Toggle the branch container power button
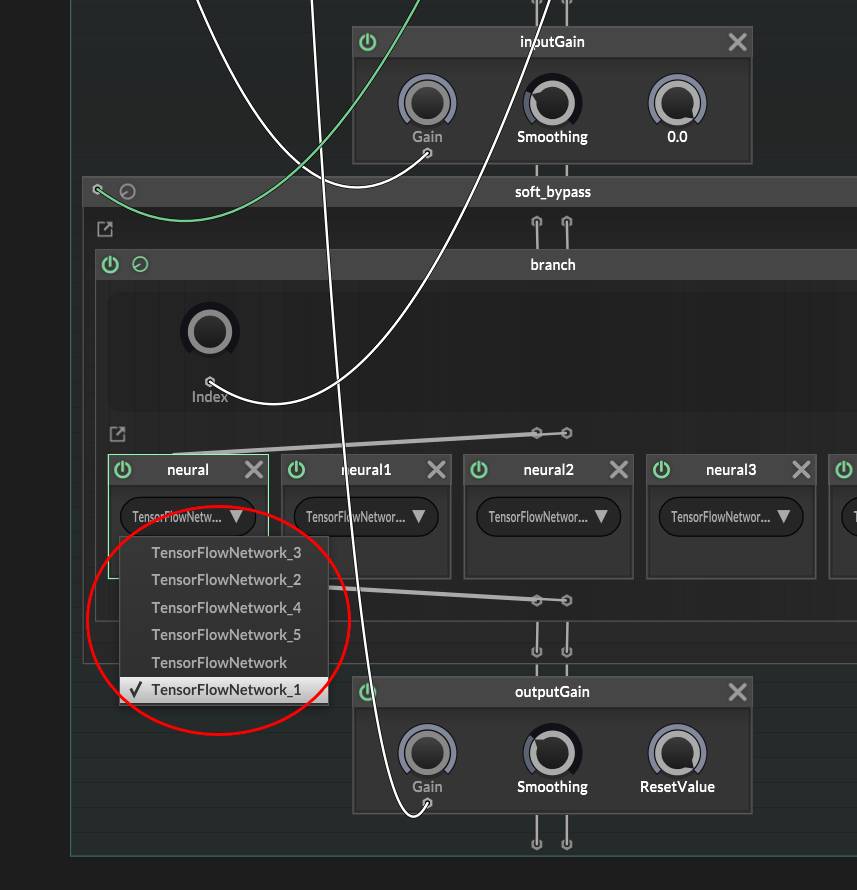The width and height of the screenshot is (857, 890). (x=110, y=265)
